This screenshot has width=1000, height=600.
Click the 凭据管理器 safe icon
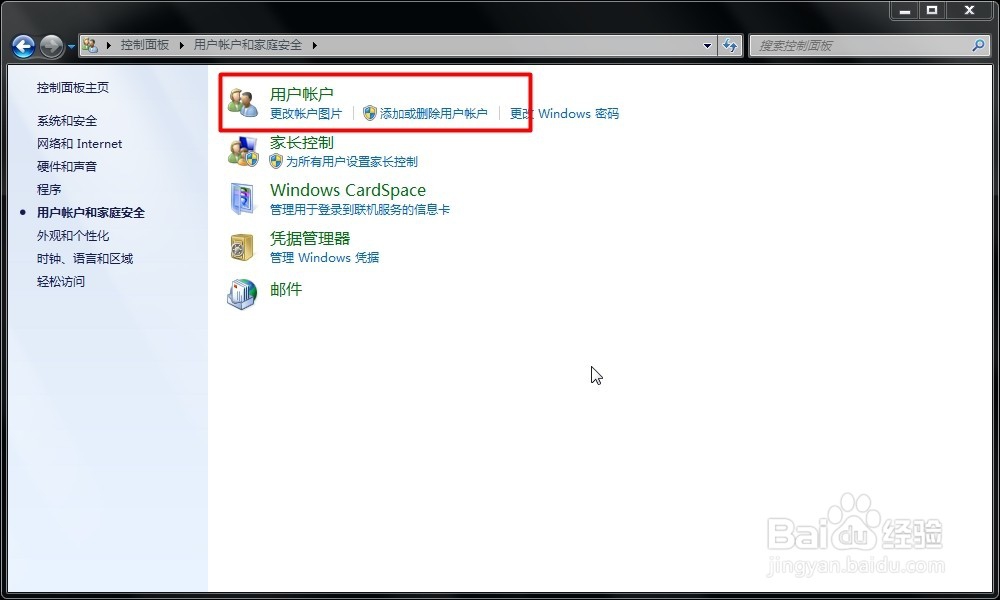pos(242,247)
